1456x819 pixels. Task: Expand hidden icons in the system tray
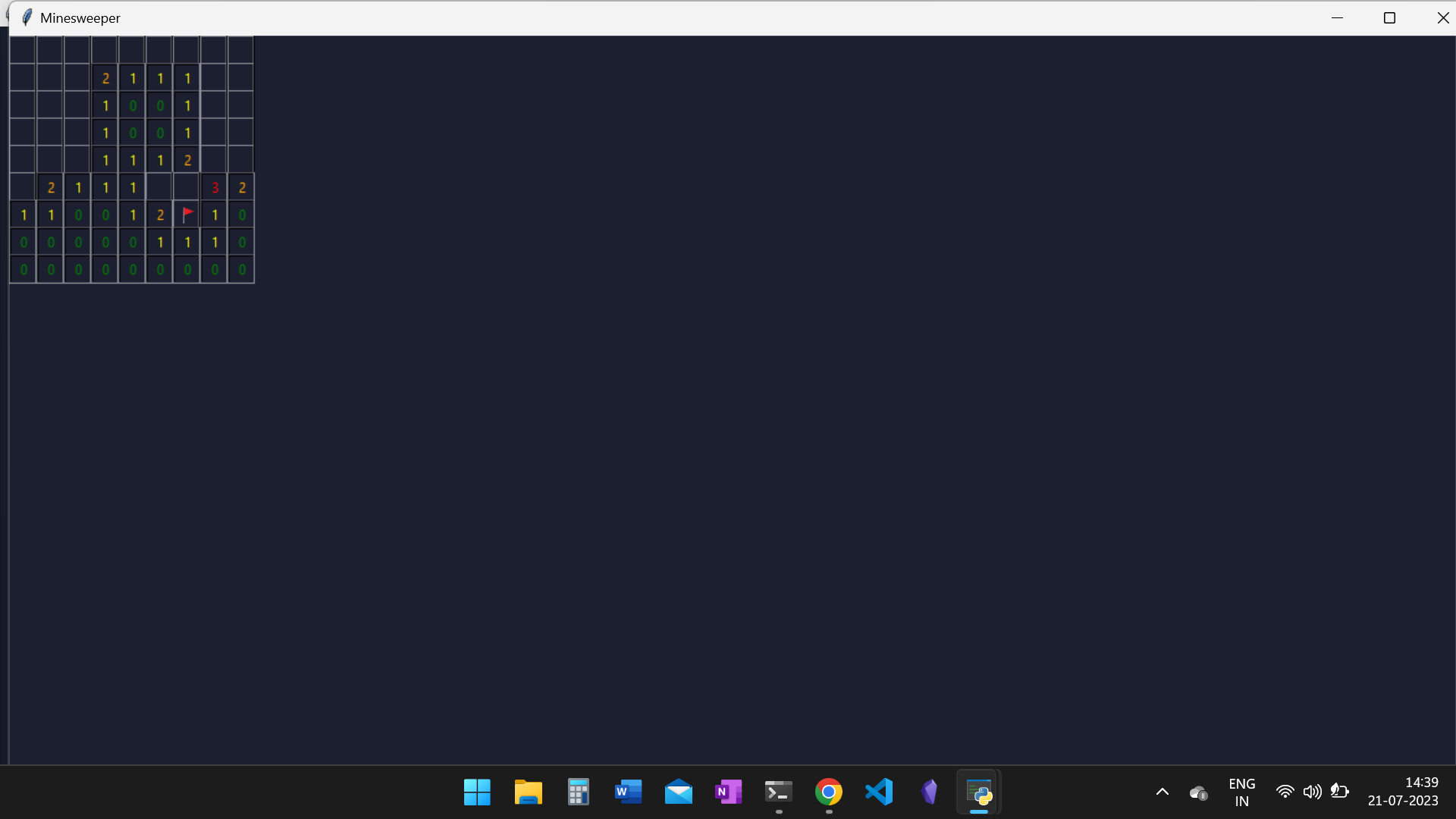coord(1162,792)
